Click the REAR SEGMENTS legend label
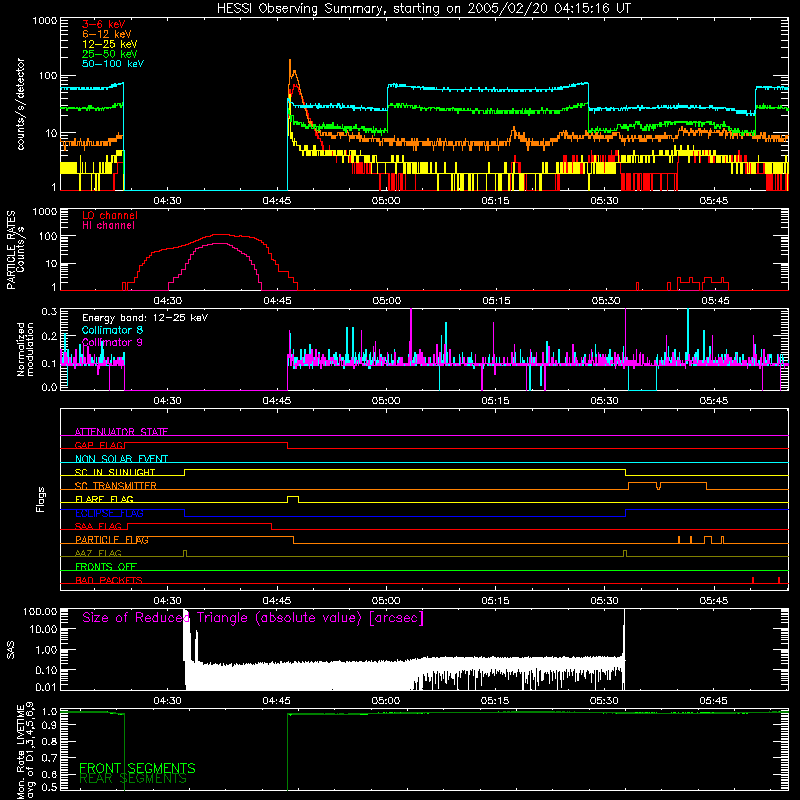This screenshot has height=800, width=800. (133, 778)
